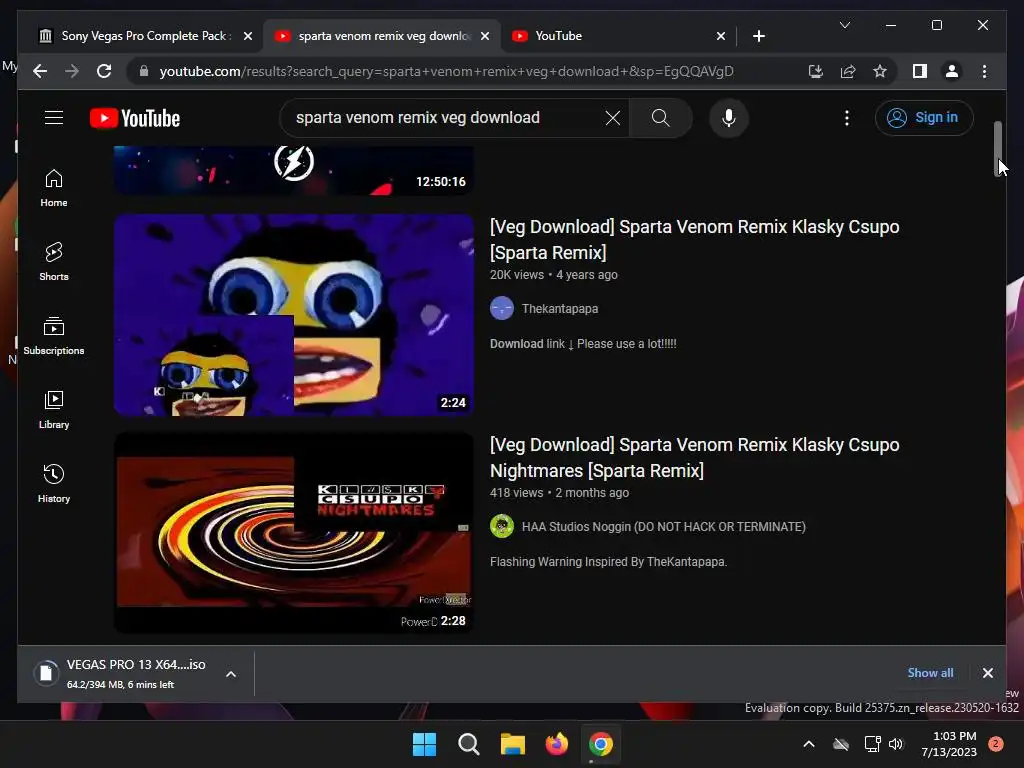This screenshot has height=768, width=1024.
Task: Expand the VEGAS PRO download options chevron
Action: pyautogui.click(x=231, y=674)
